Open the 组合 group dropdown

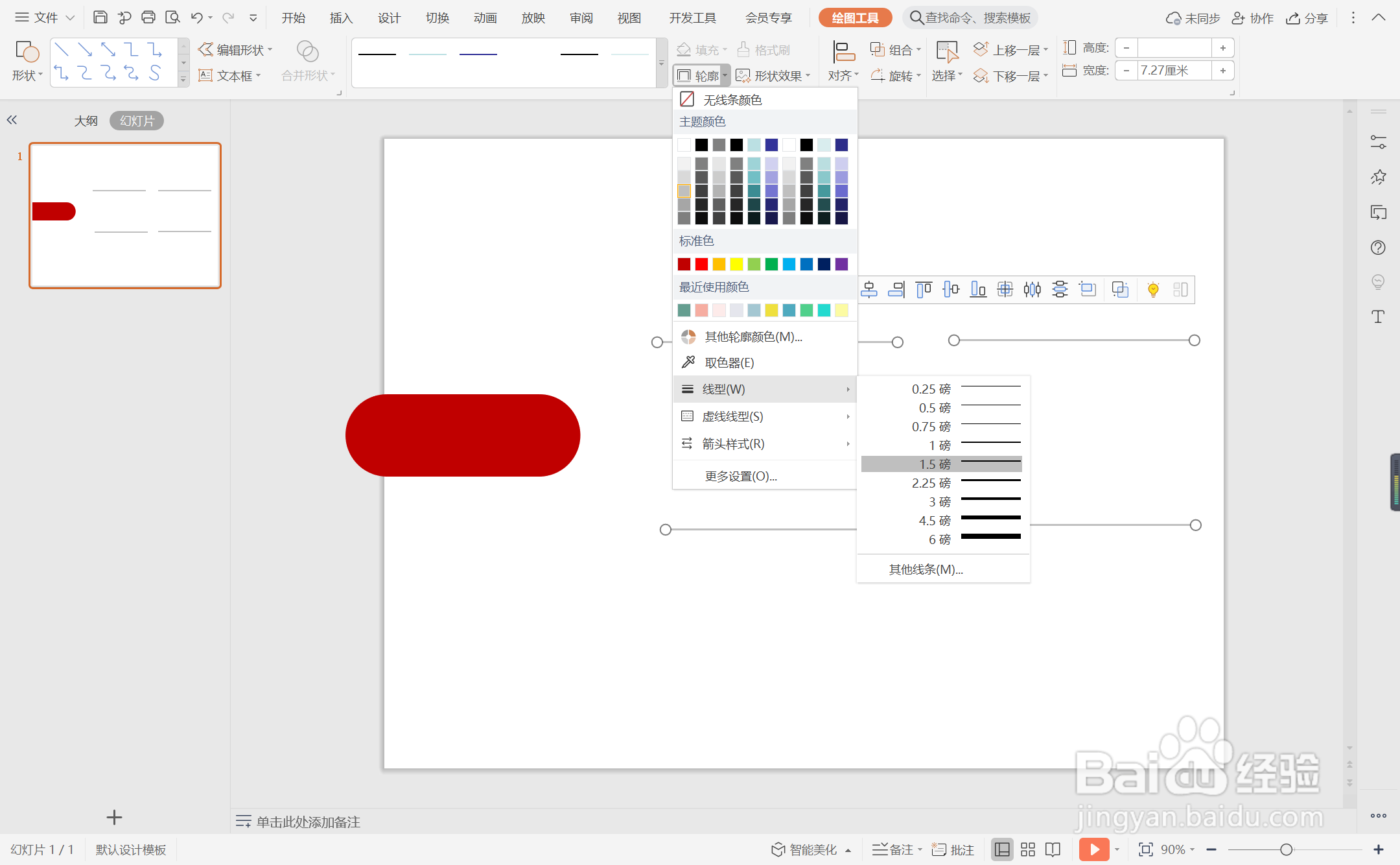(x=895, y=50)
